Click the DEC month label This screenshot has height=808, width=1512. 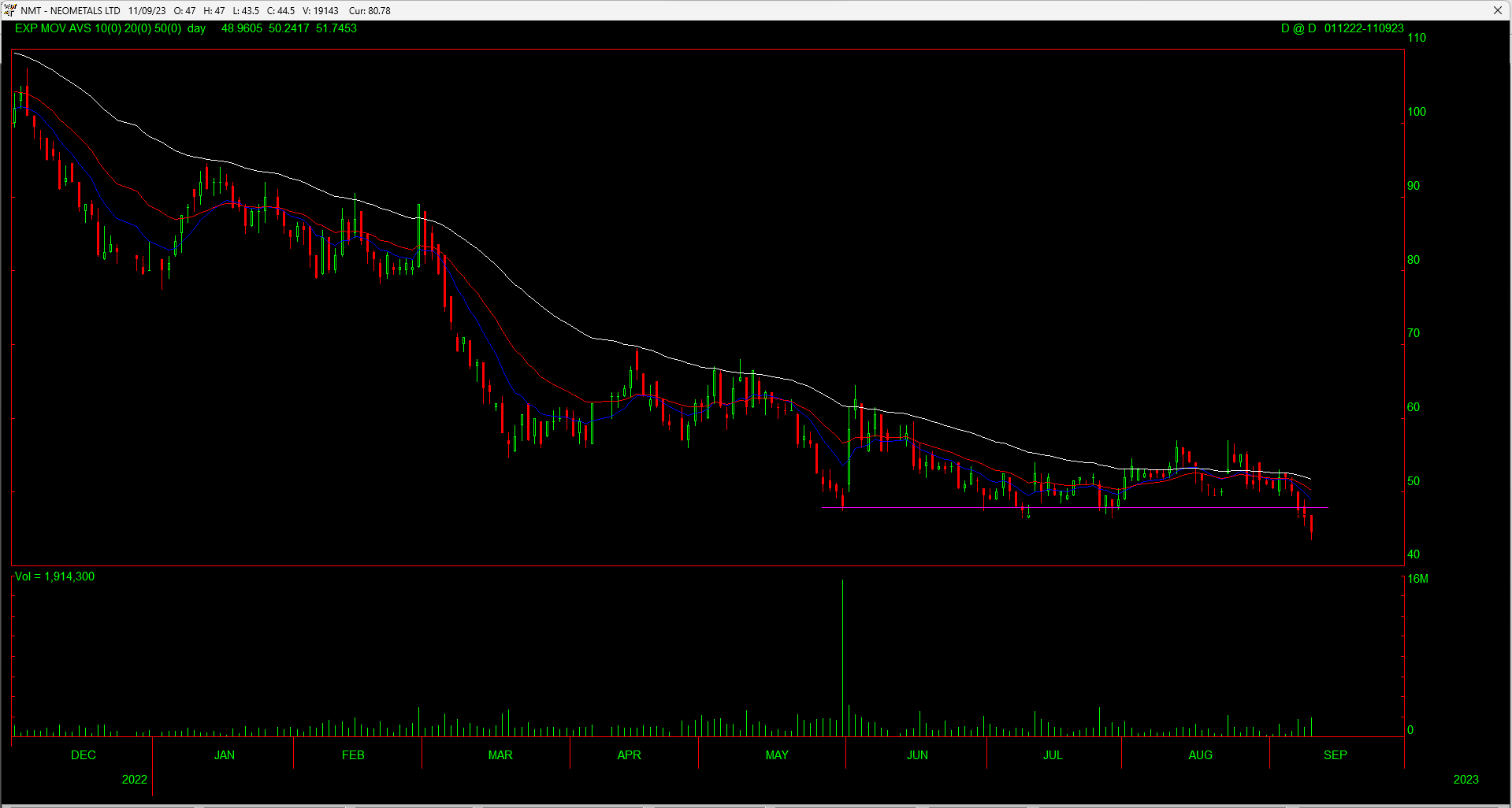(x=84, y=755)
